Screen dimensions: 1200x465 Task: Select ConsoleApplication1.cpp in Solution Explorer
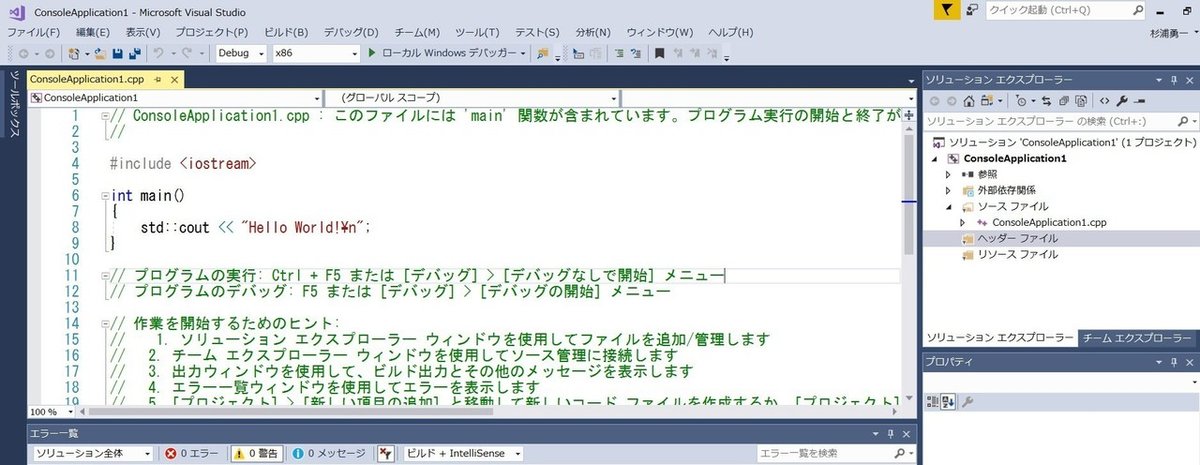(1049, 222)
